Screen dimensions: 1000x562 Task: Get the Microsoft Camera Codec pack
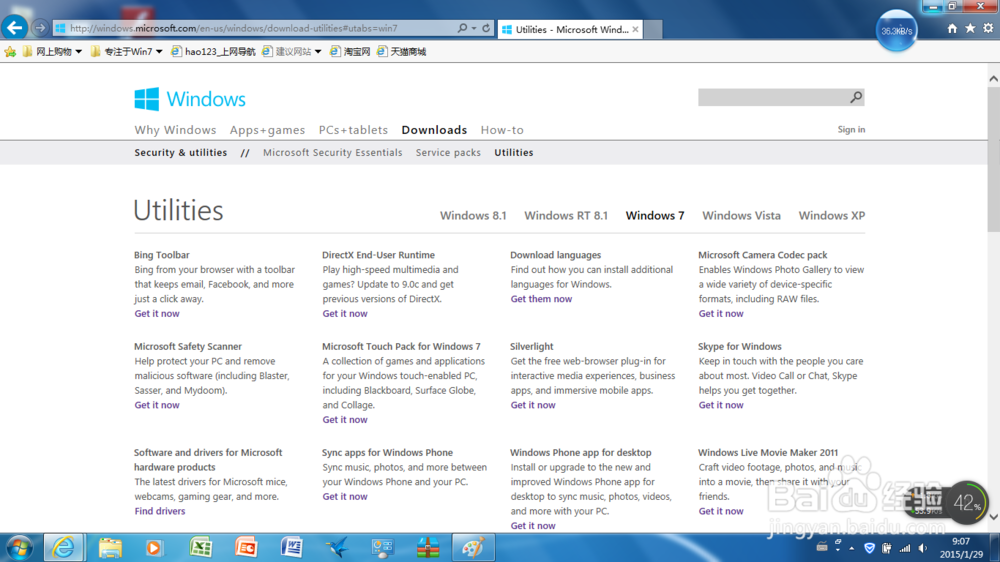click(x=721, y=314)
